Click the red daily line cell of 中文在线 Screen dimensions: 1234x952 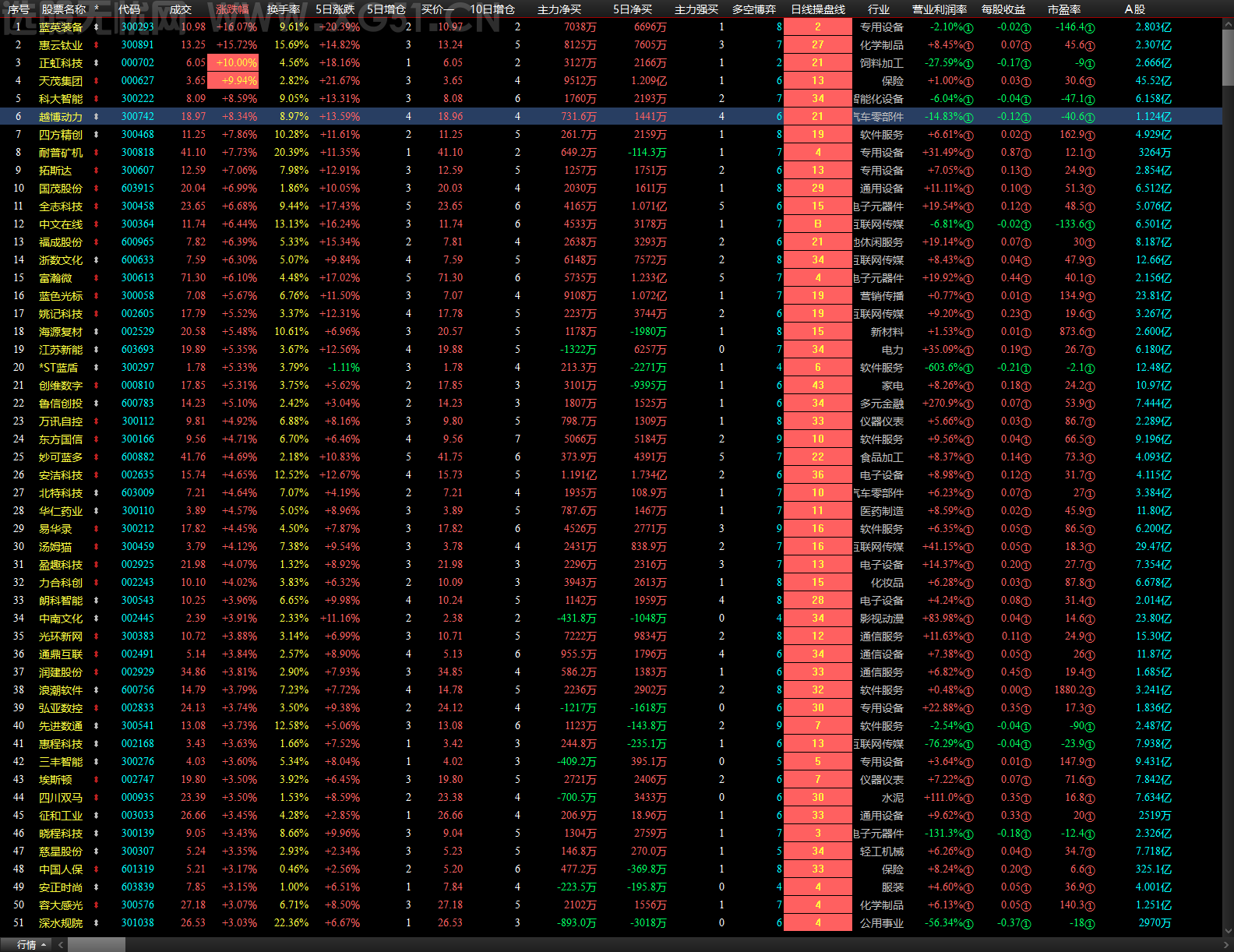pyautogui.click(x=818, y=224)
